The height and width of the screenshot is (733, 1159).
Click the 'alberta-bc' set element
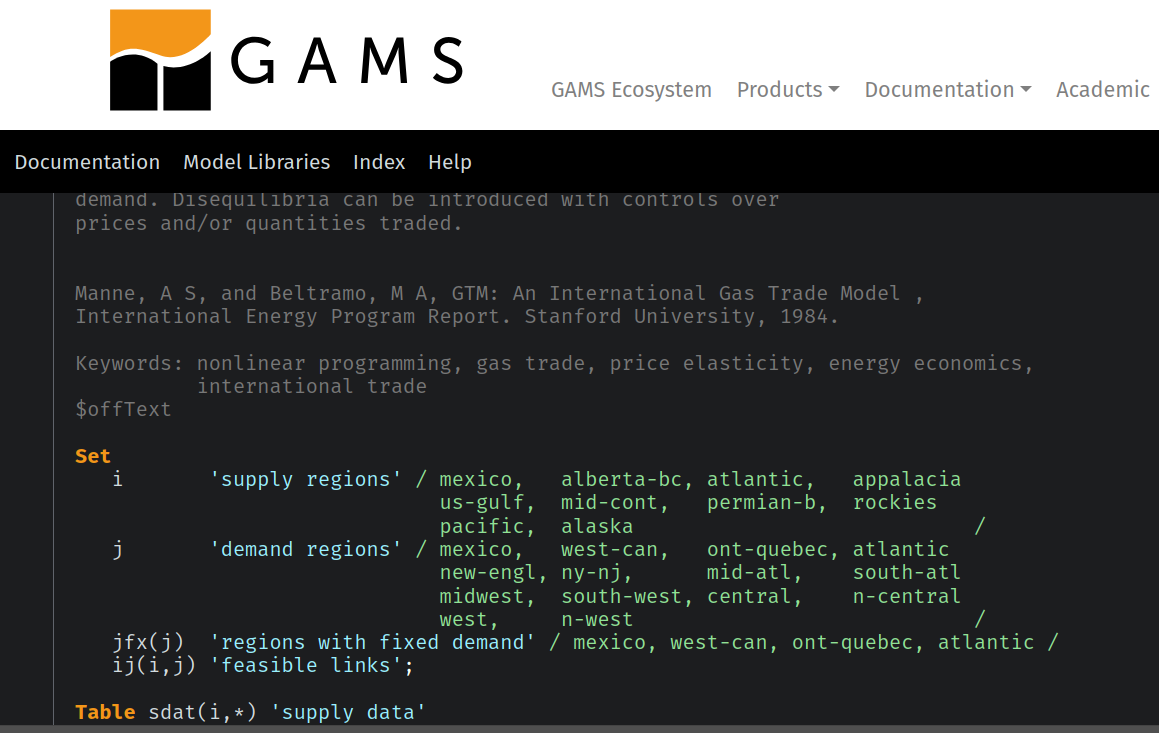(621, 480)
